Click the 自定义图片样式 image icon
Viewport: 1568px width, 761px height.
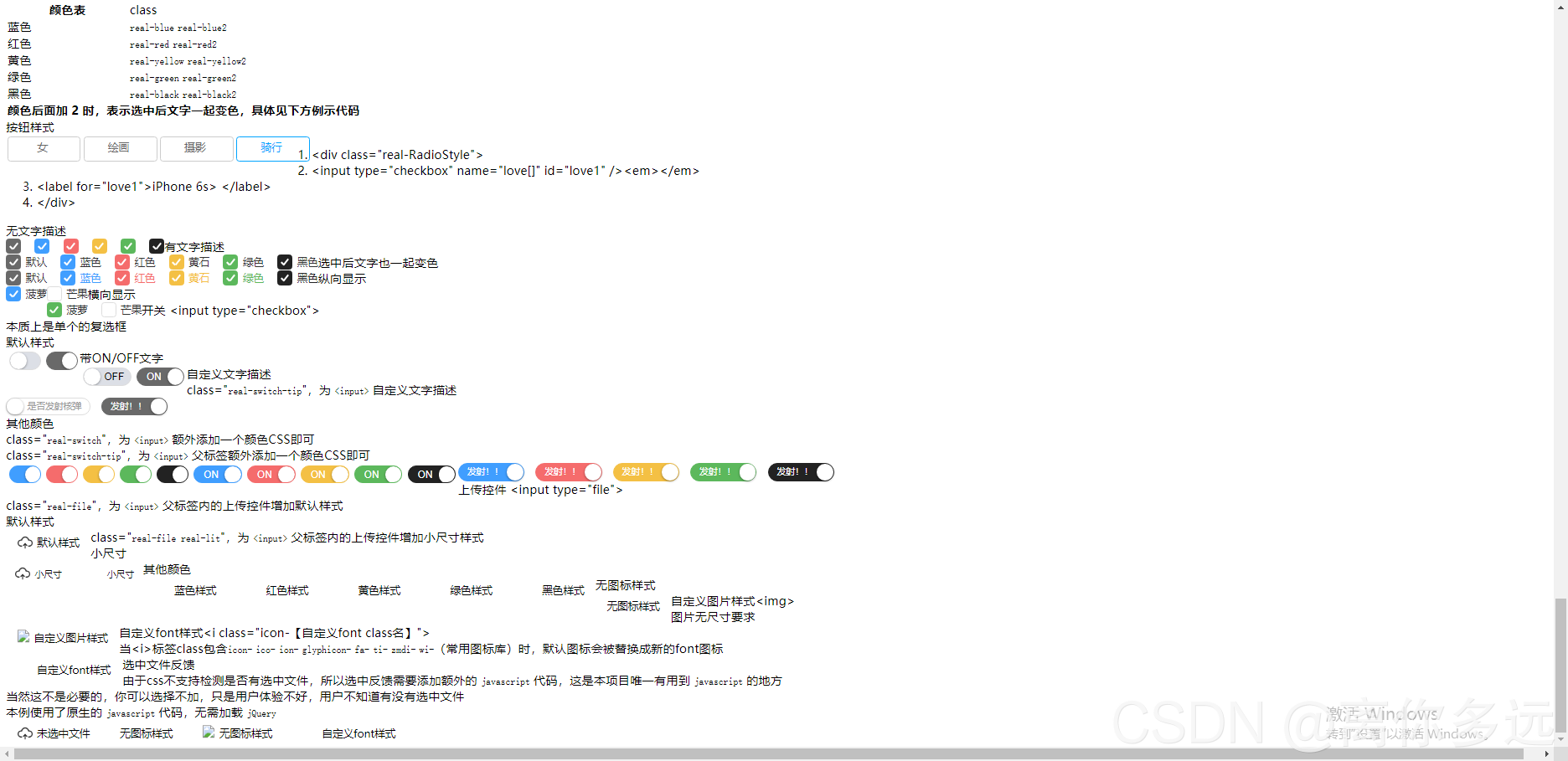(23, 636)
